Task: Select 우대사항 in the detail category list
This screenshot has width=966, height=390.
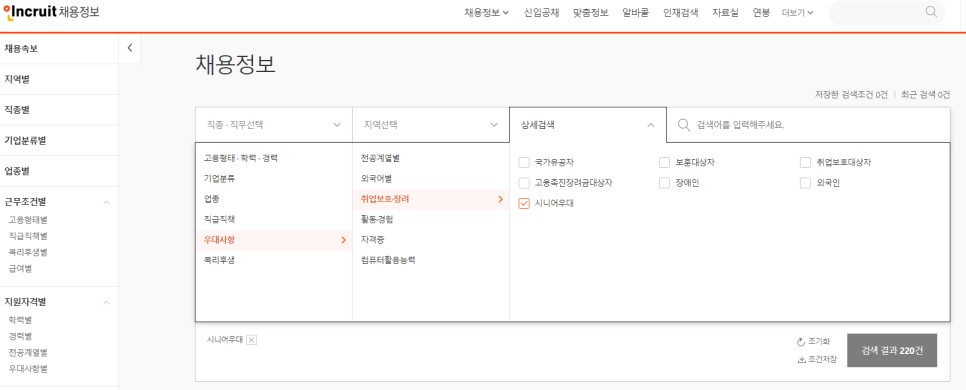Action: pyautogui.click(x=274, y=240)
